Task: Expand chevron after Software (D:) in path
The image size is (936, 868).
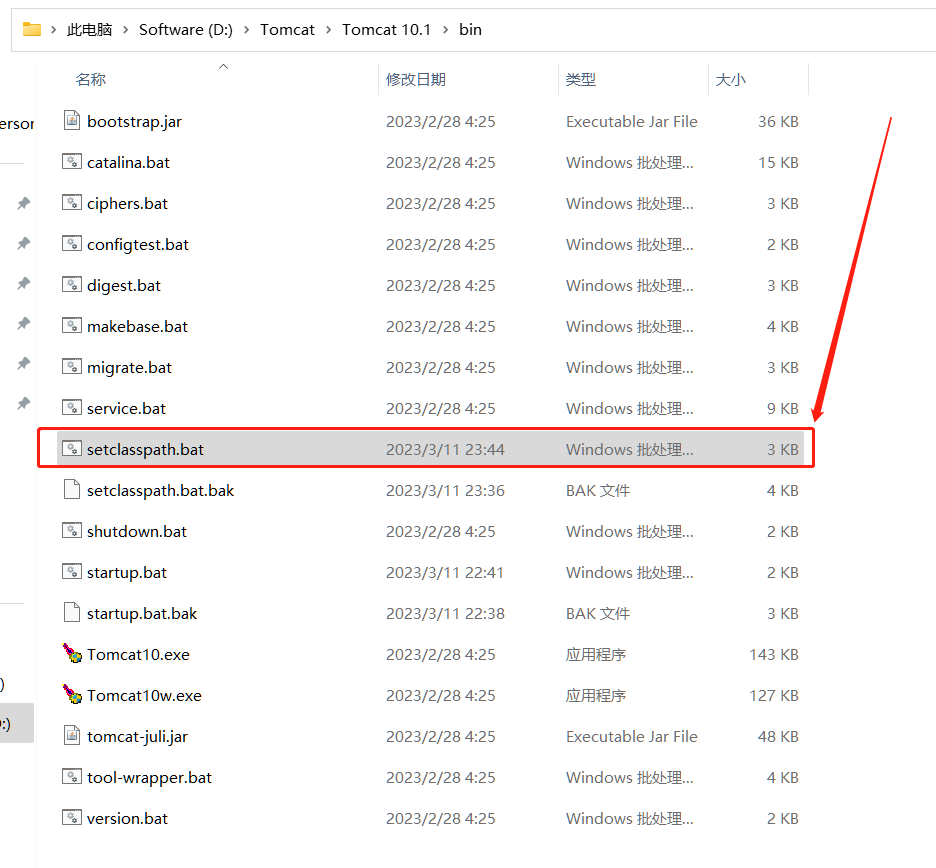Action: click(x=246, y=30)
